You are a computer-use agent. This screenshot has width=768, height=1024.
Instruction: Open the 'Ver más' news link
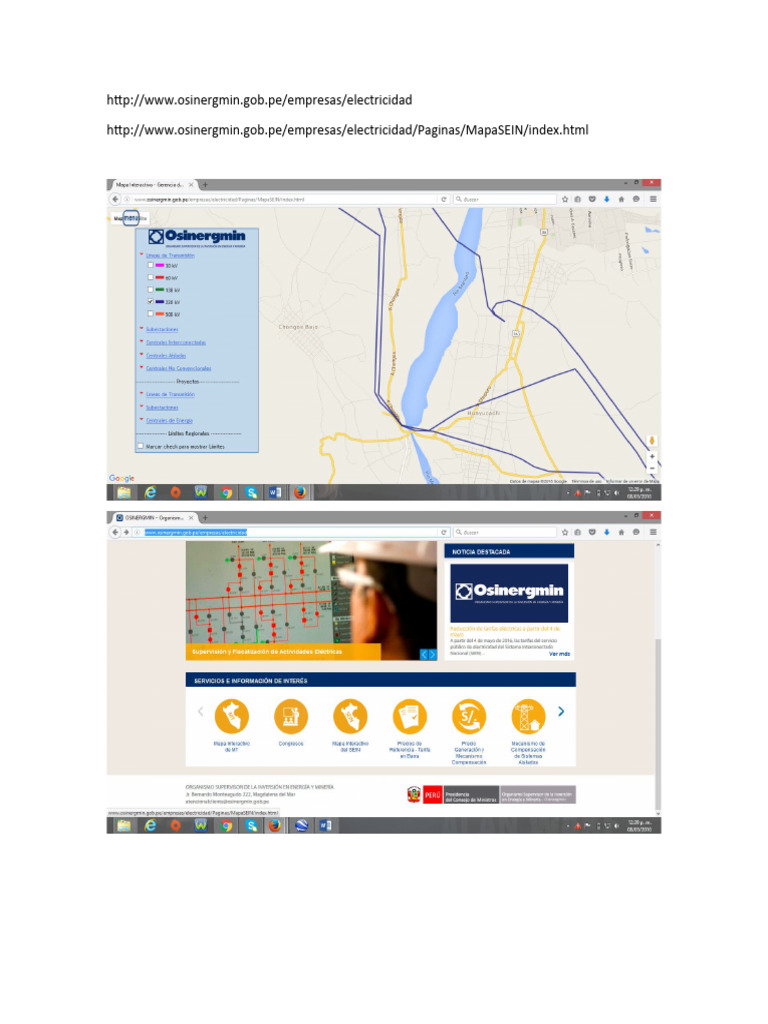[560, 654]
